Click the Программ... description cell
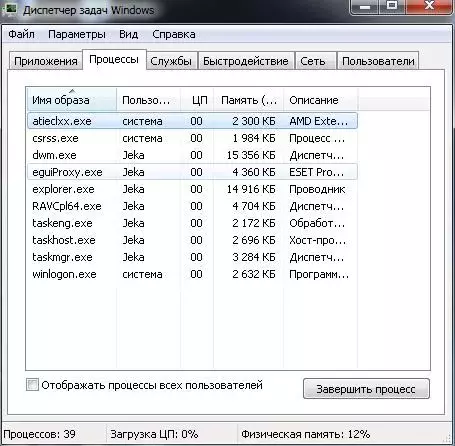Screen dimensions: 455x446 pyautogui.click(x=319, y=274)
